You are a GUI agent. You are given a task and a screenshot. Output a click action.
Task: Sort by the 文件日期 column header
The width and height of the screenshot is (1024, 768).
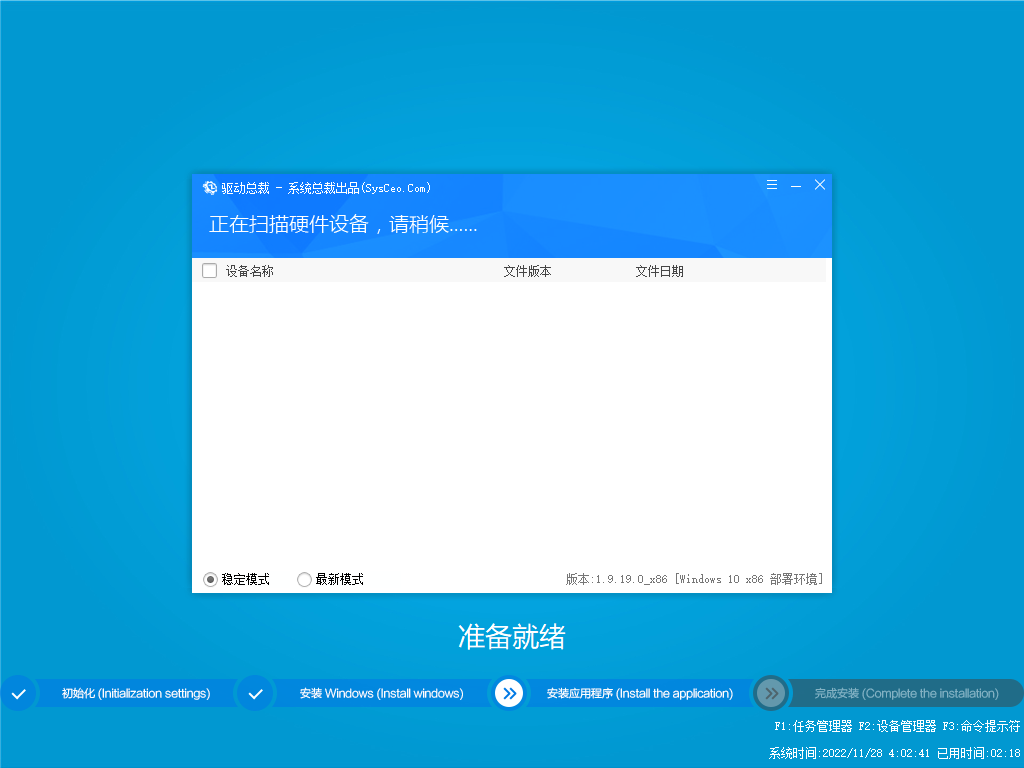[659, 271]
